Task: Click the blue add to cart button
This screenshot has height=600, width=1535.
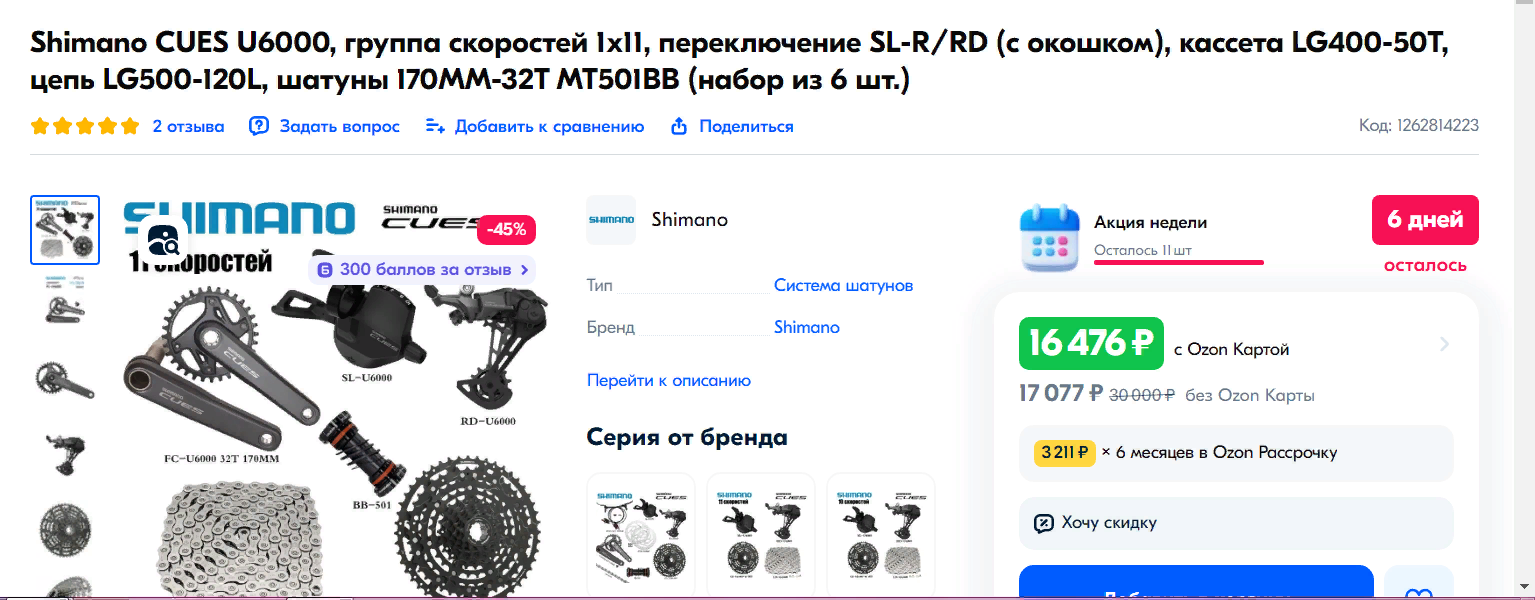Action: pos(1196,585)
